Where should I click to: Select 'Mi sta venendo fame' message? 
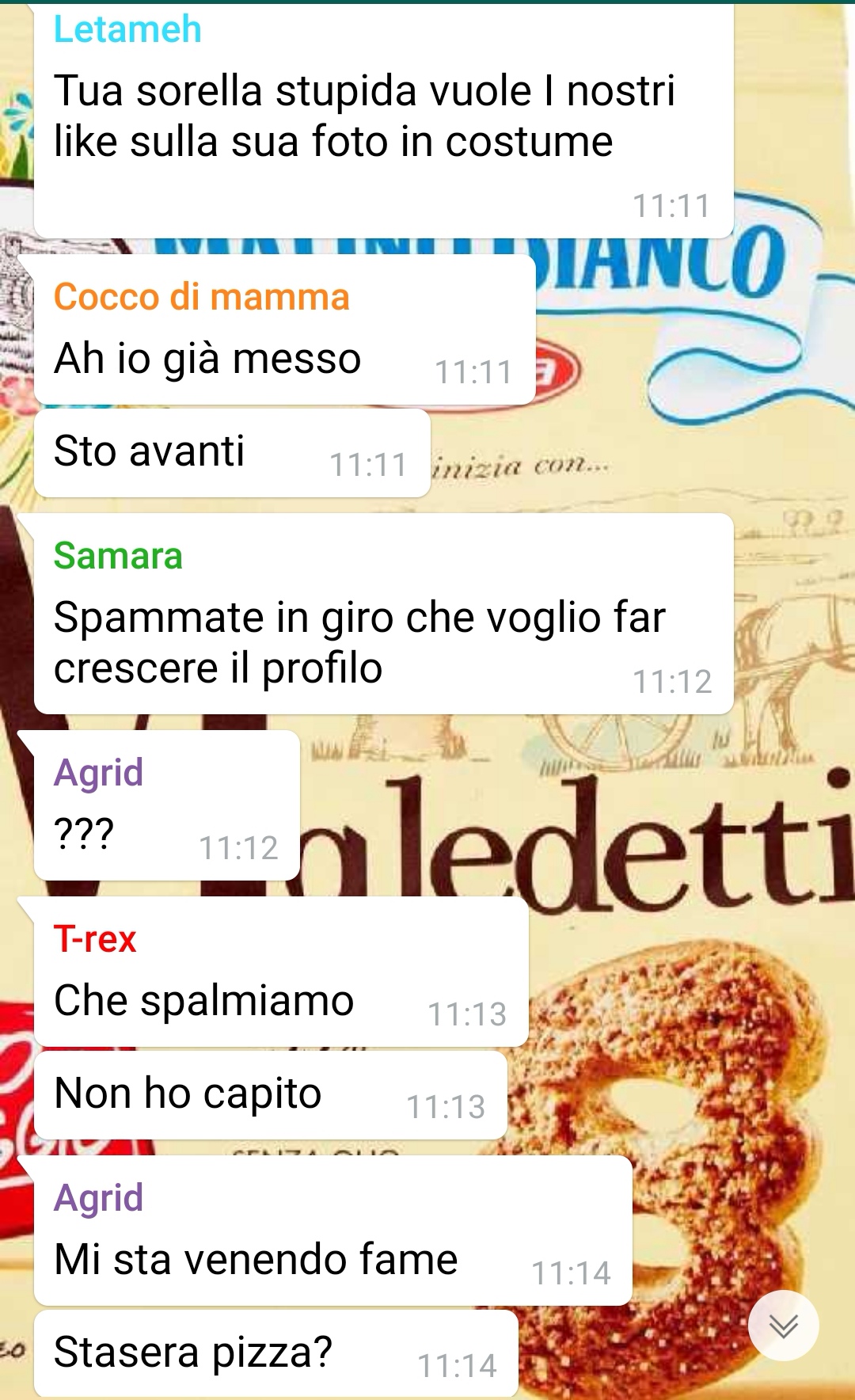pyautogui.click(x=332, y=1230)
